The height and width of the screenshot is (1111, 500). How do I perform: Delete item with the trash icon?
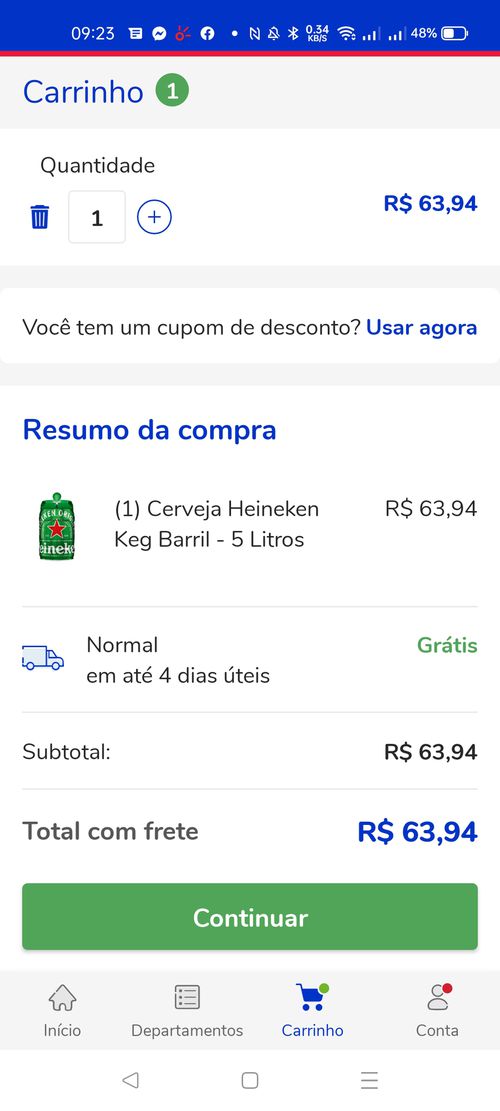(x=40, y=217)
